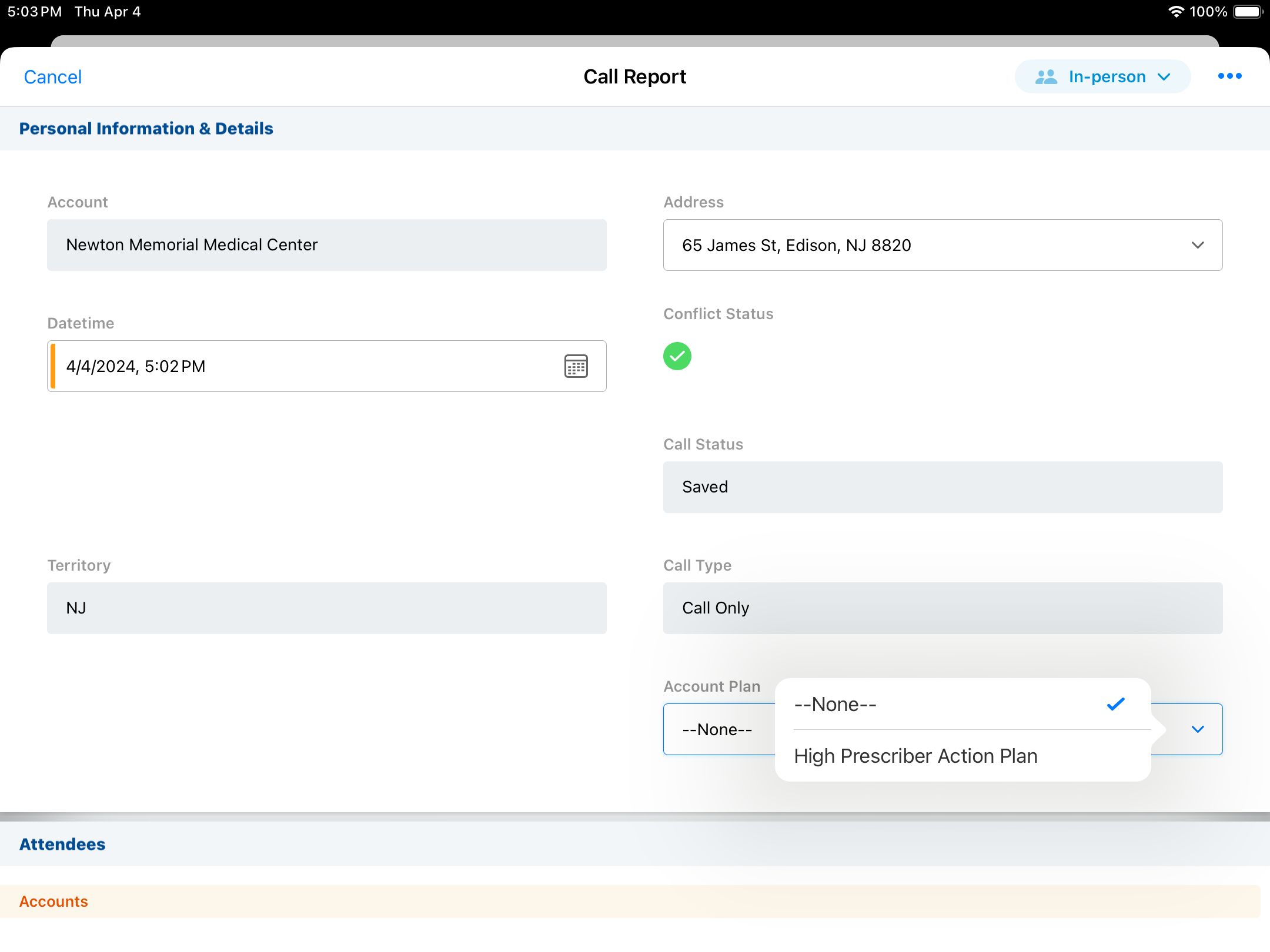Tap the Call Status Saved field

click(x=943, y=487)
